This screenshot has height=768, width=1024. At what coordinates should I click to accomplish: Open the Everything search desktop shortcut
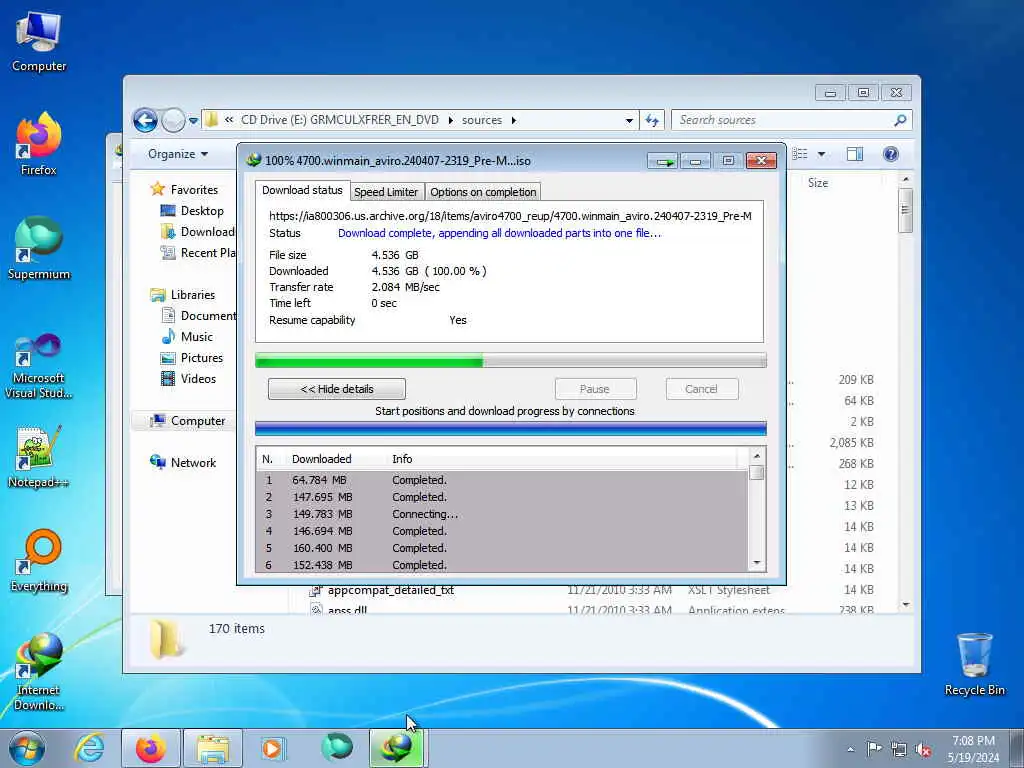click(39, 560)
